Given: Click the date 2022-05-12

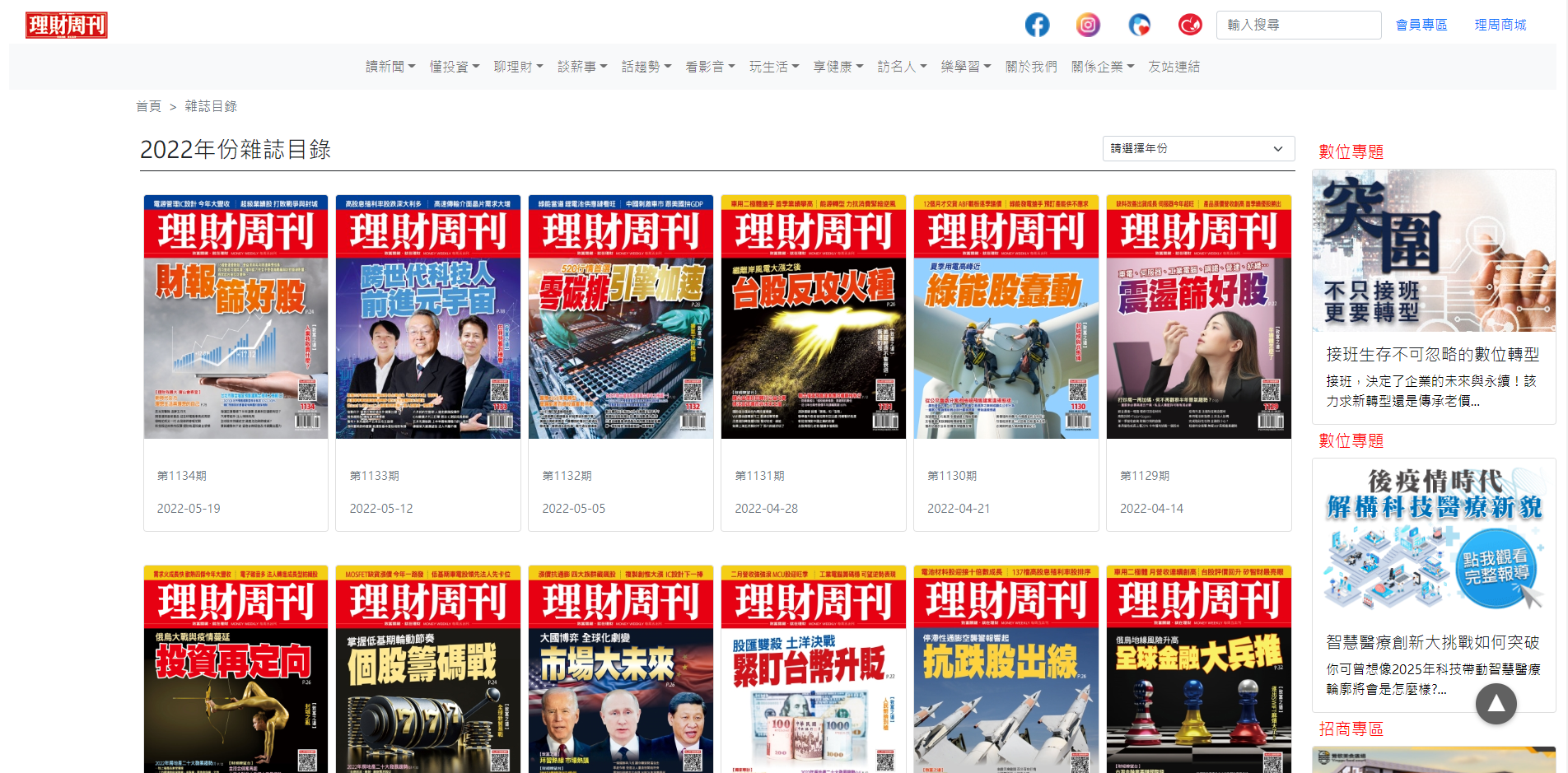Looking at the screenshot, I should pos(381,509).
